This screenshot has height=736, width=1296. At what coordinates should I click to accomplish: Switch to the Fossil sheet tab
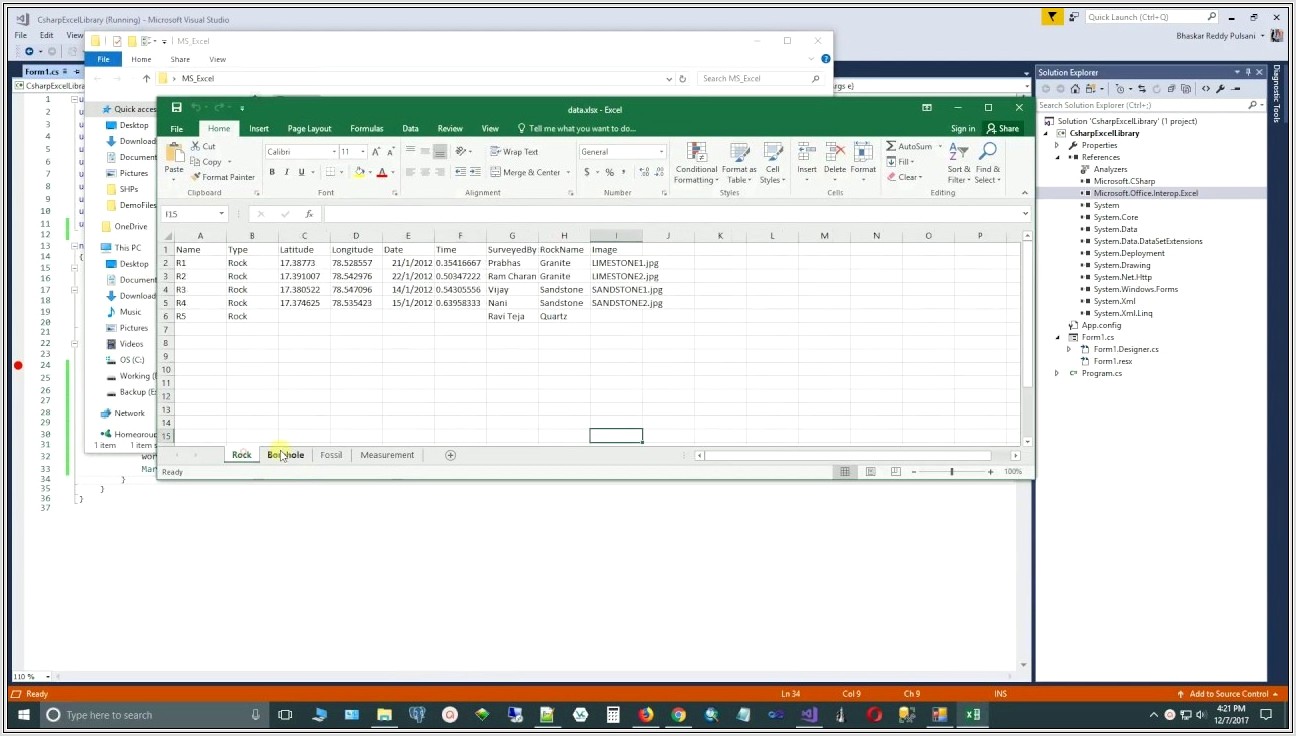331,455
